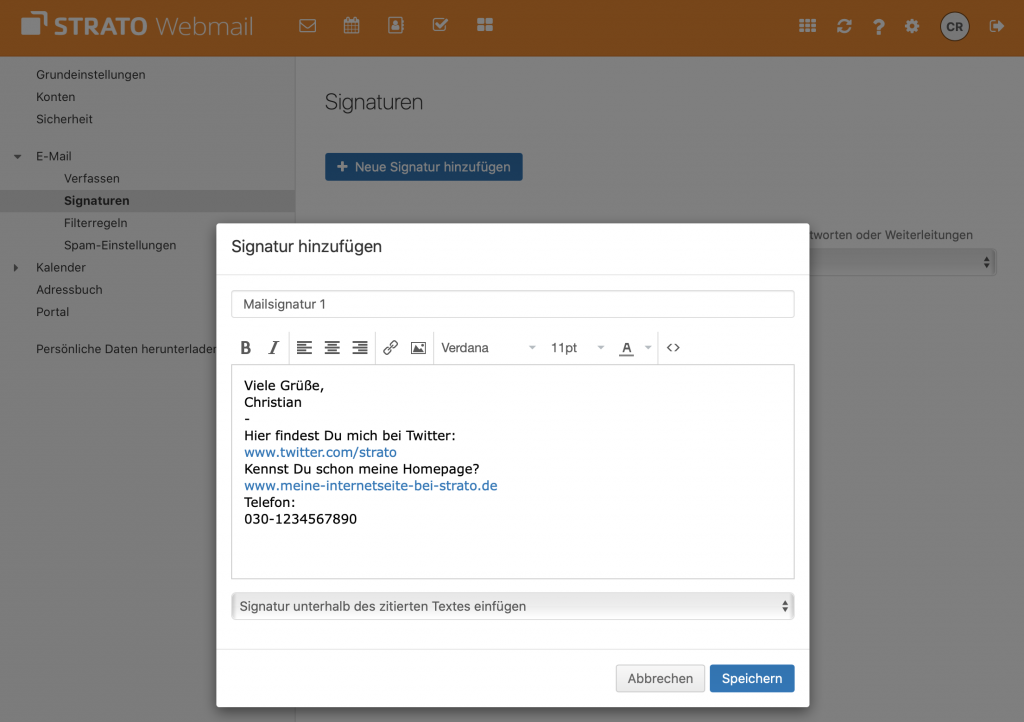Click 'Kennst Du schon meine Homepage?' text
The image size is (1024, 722).
362,469
